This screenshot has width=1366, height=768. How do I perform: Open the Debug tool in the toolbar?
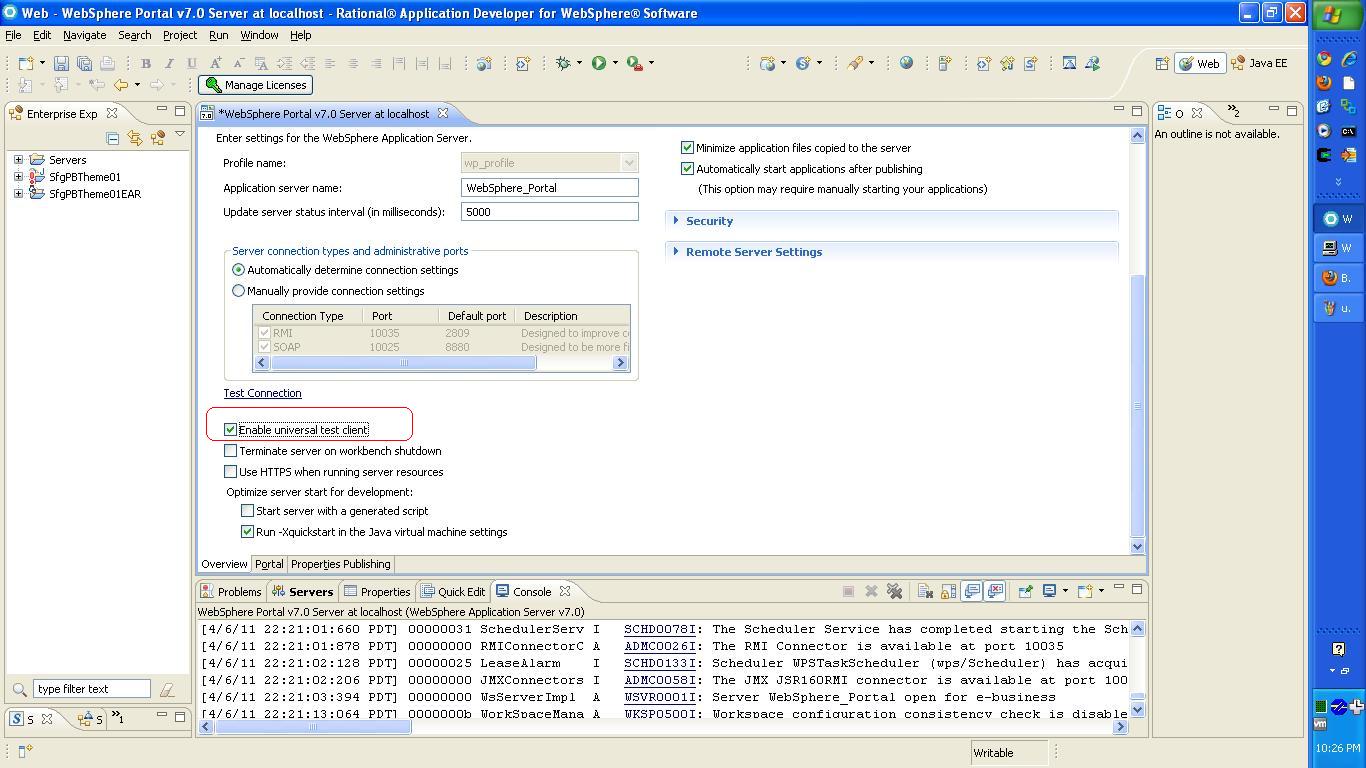[565, 62]
